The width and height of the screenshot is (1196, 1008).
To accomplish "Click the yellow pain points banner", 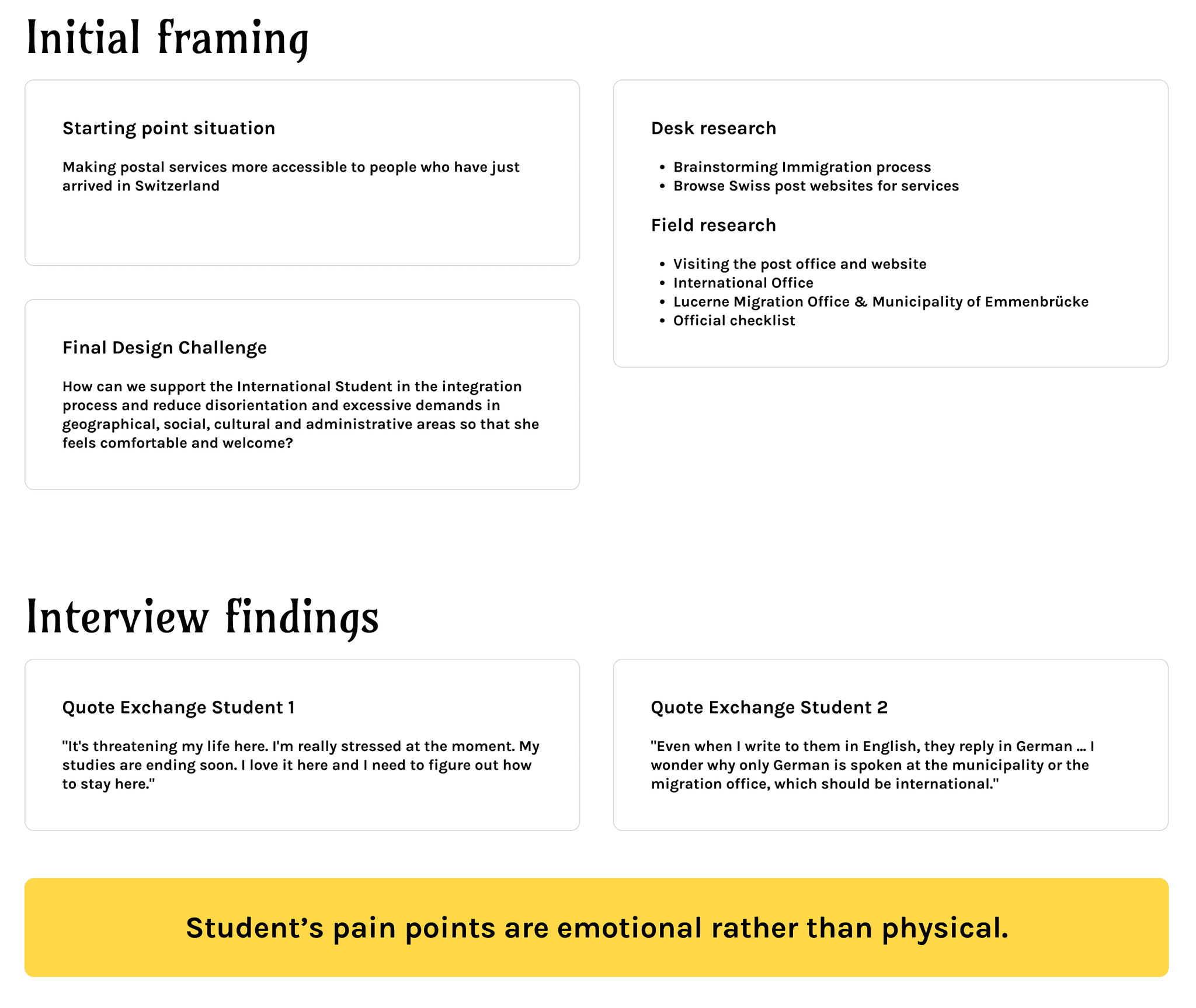I will pyautogui.click(x=596, y=927).
